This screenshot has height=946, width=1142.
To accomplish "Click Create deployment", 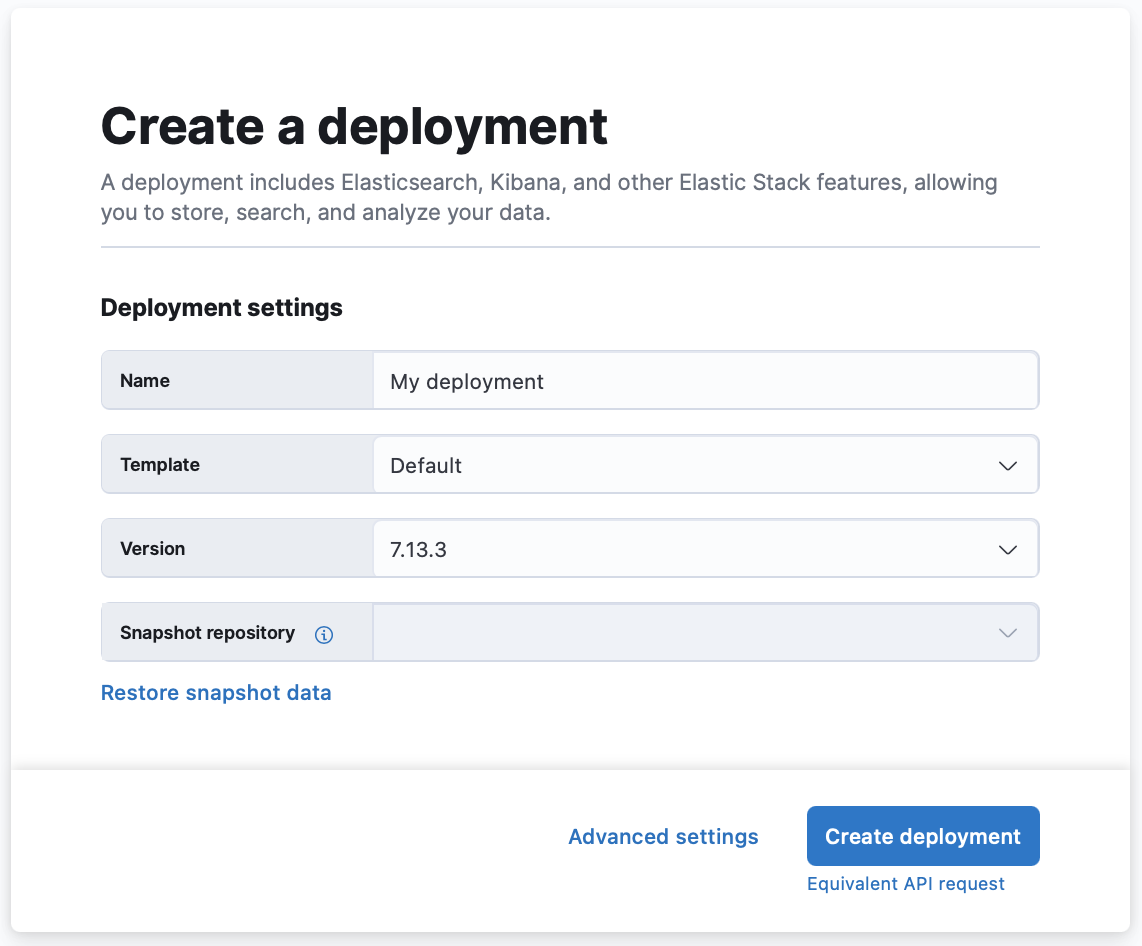I will coord(922,836).
